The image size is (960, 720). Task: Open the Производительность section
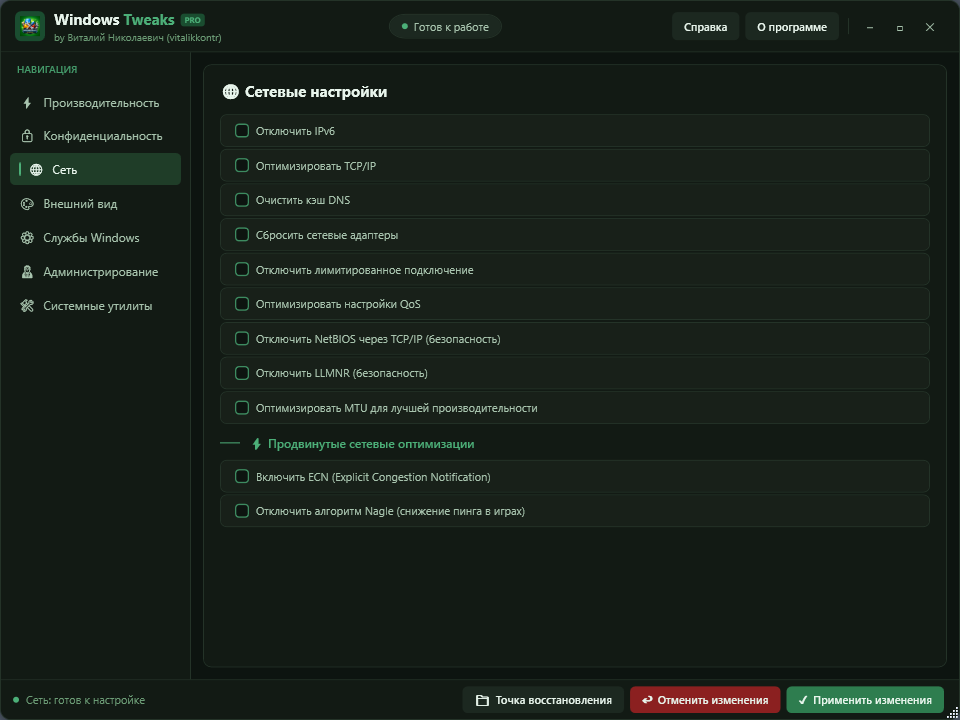tap(96, 103)
